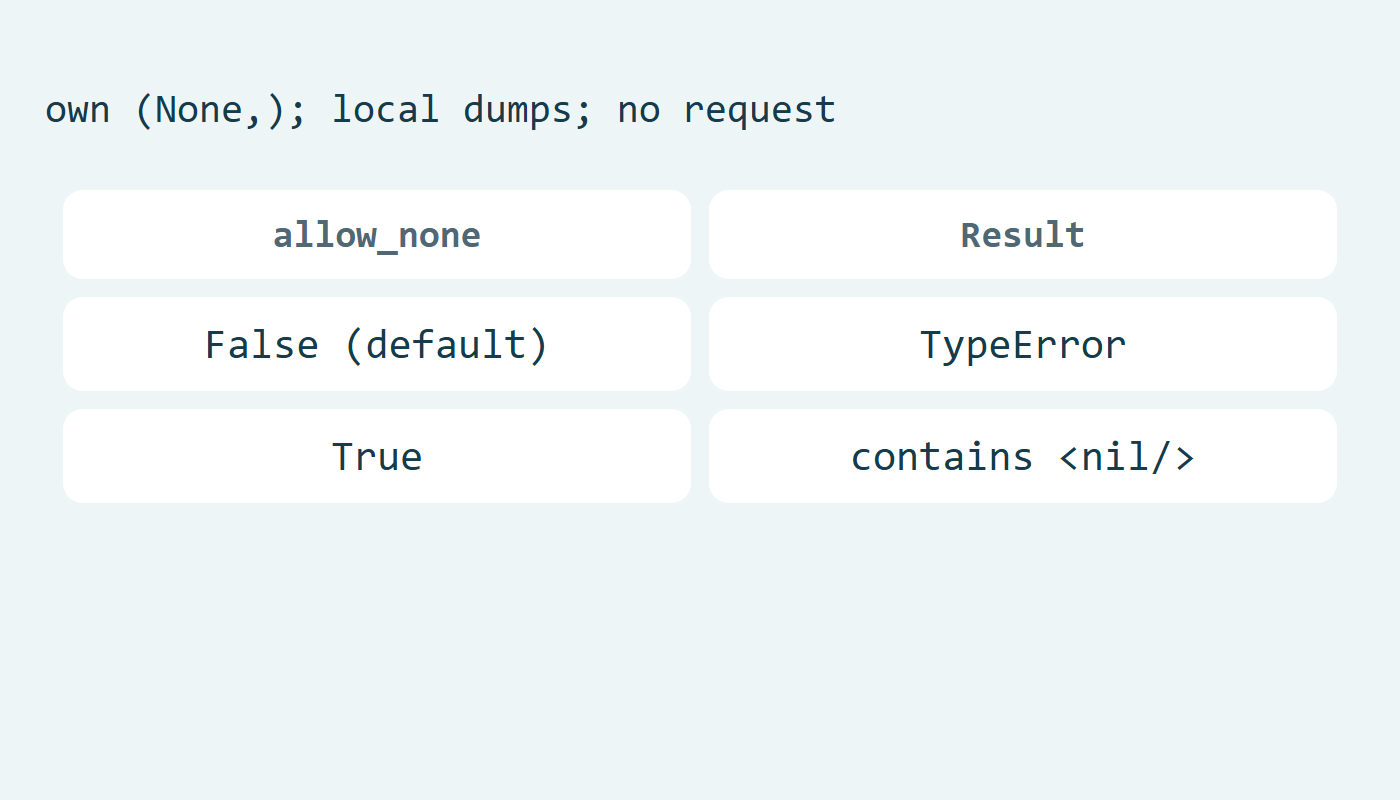Click the <nil/> tag text
The width and height of the screenshot is (1400, 800).
(1125, 456)
